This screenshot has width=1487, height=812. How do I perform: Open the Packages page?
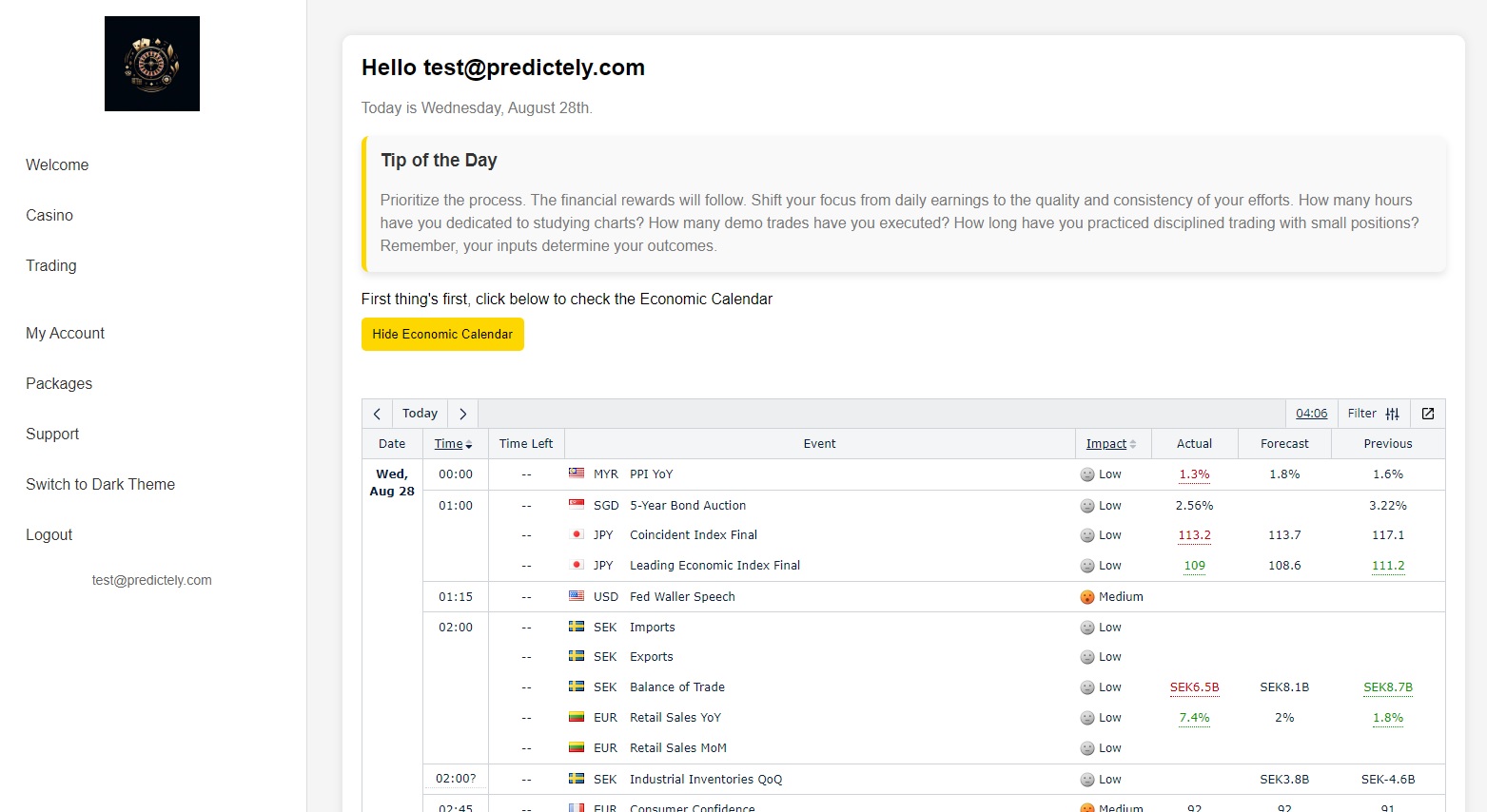(58, 383)
